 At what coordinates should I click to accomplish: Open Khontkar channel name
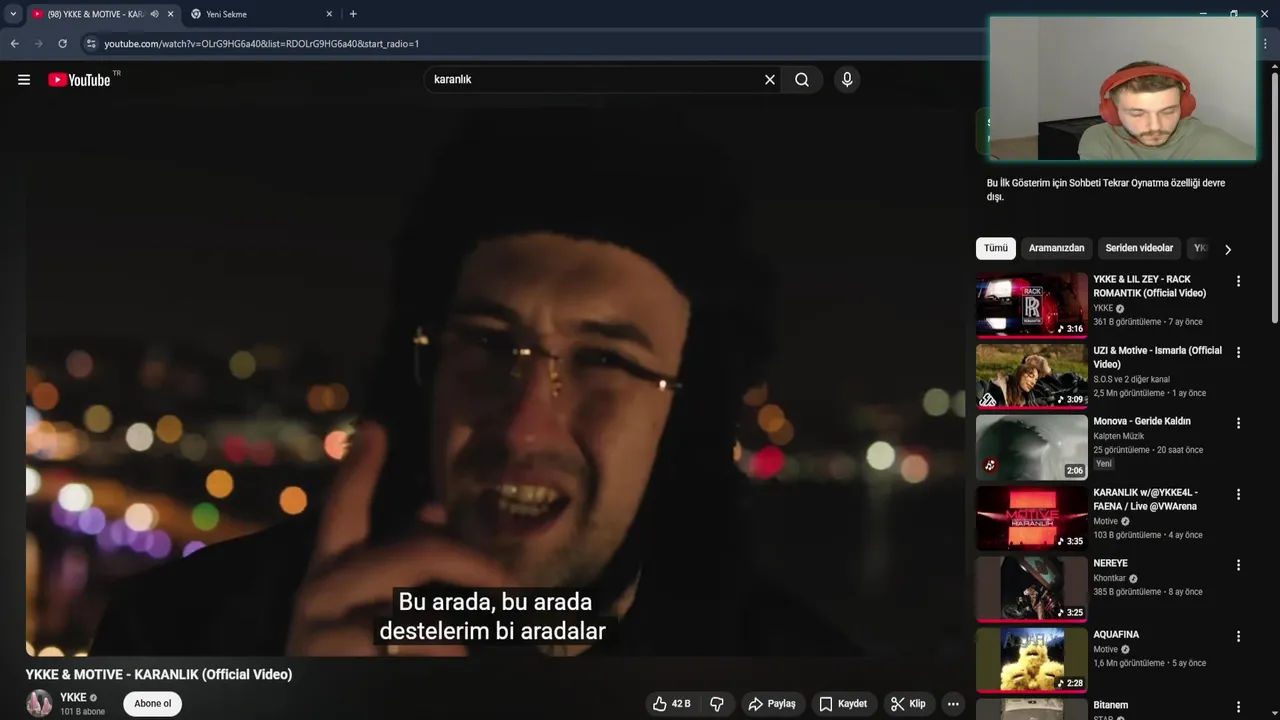coord(1109,578)
